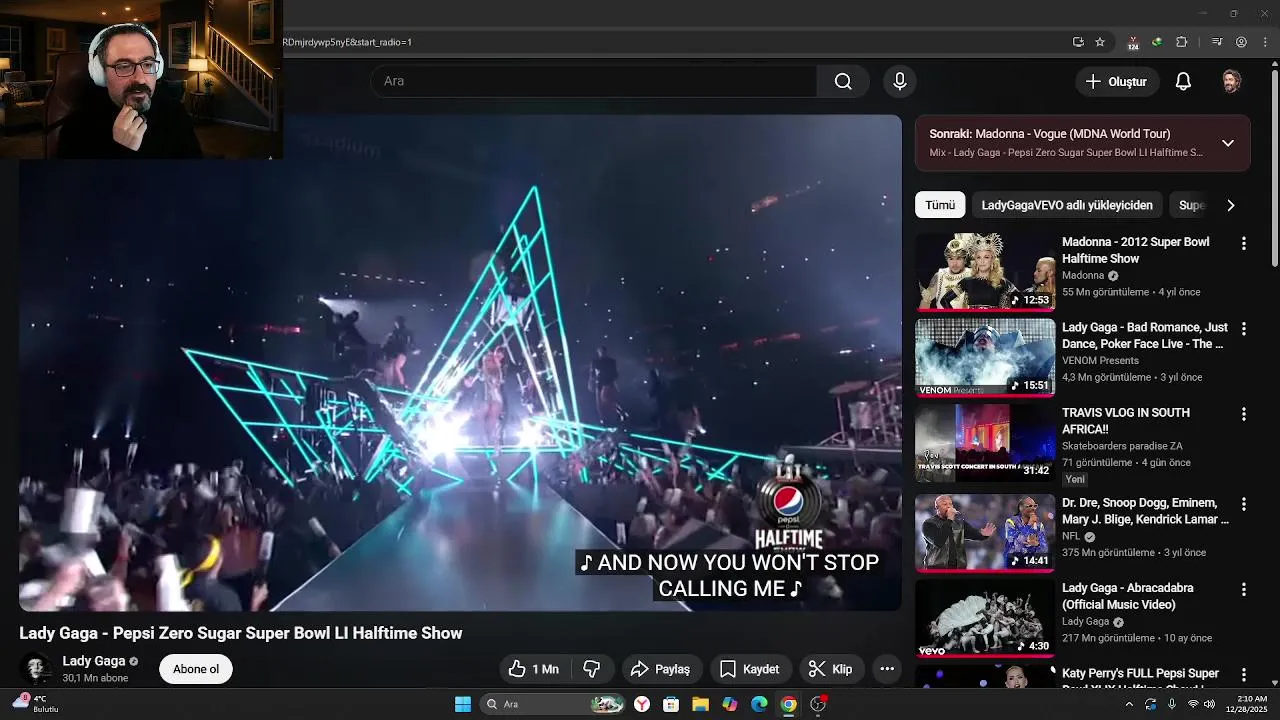1280x720 pixels.
Task: Open the Windows Start menu
Action: pyautogui.click(x=463, y=704)
